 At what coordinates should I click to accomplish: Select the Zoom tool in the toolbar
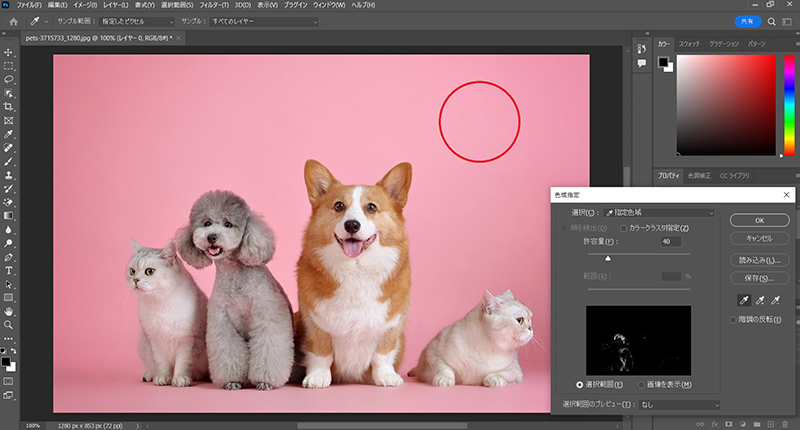pyautogui.click(x=9, y=325)
